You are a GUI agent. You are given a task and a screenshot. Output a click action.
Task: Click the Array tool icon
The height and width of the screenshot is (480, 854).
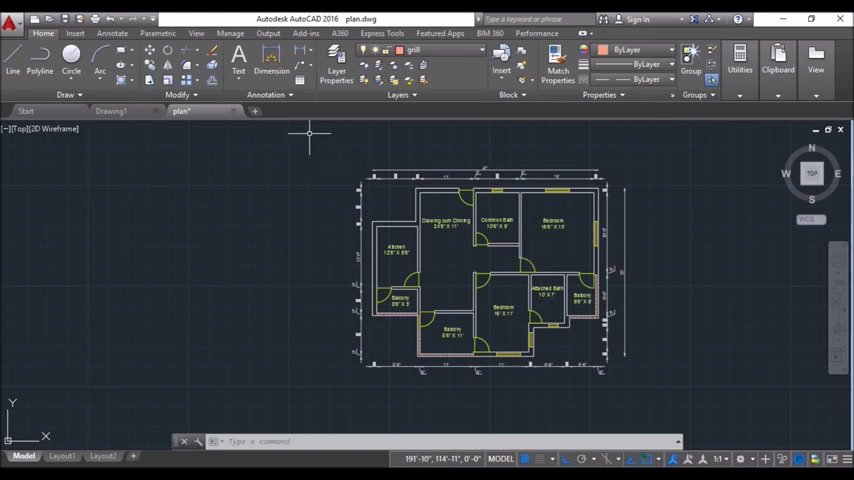186,80
